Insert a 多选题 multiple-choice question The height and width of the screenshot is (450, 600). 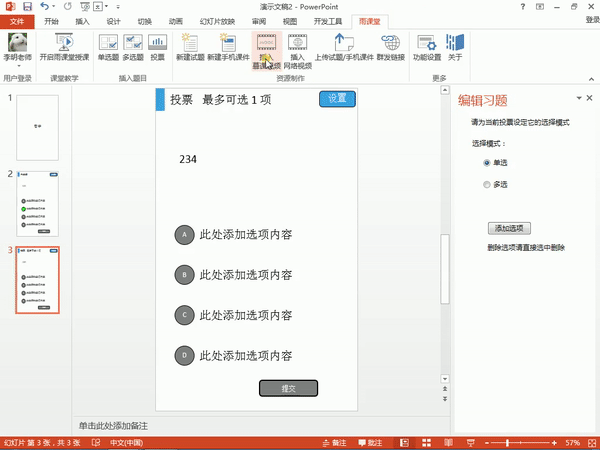(x=133, y=47)
